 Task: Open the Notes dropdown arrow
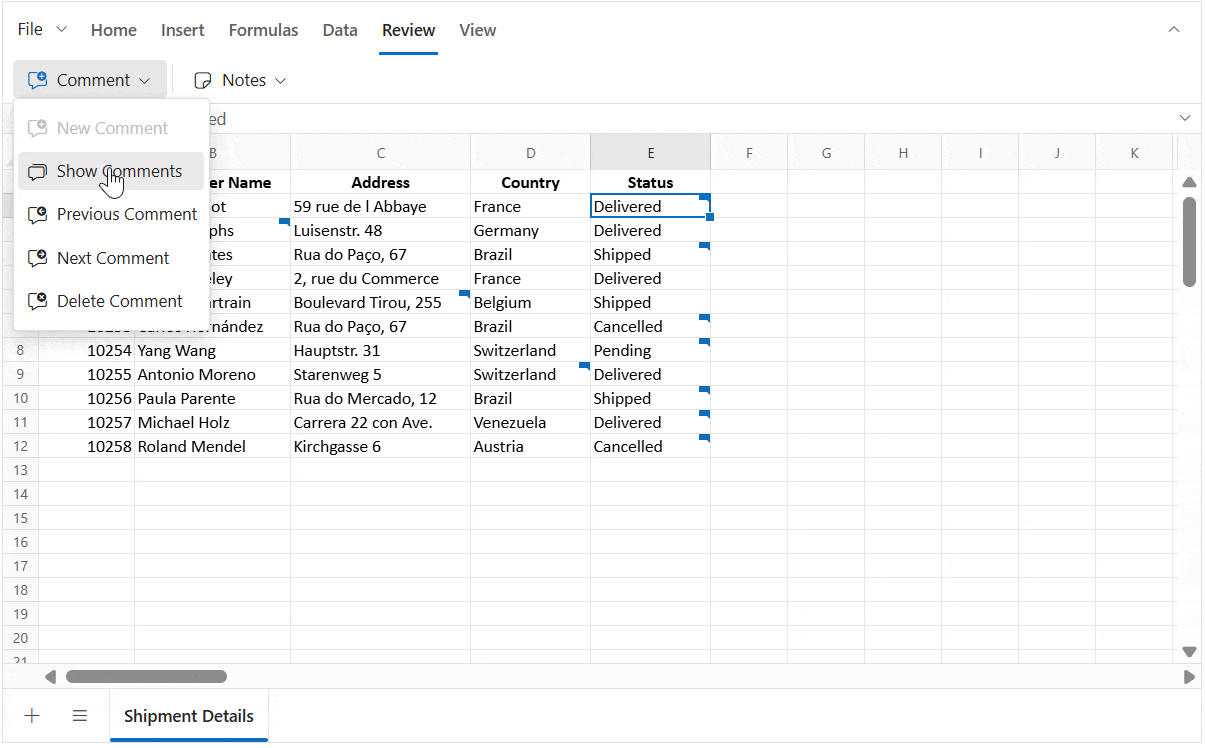click(280, 80)
